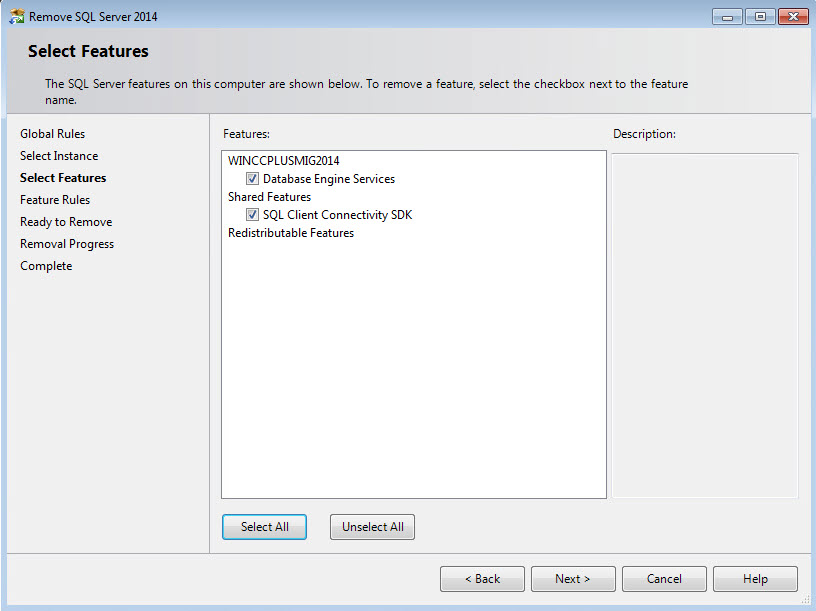Click the SQL Client Connectivity SDK label
The width and height of the screenshot is (816, 611).
pos(337,214)
